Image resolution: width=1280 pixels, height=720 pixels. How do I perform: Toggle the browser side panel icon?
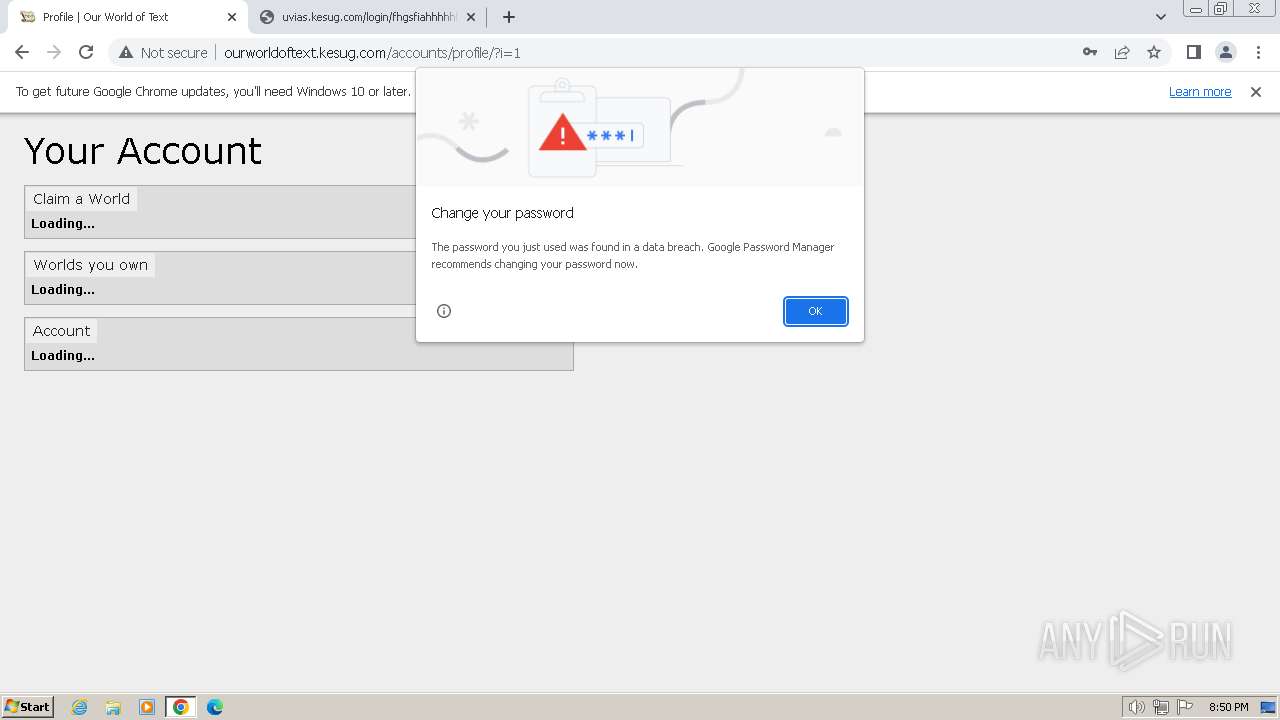pos(1193,52)
